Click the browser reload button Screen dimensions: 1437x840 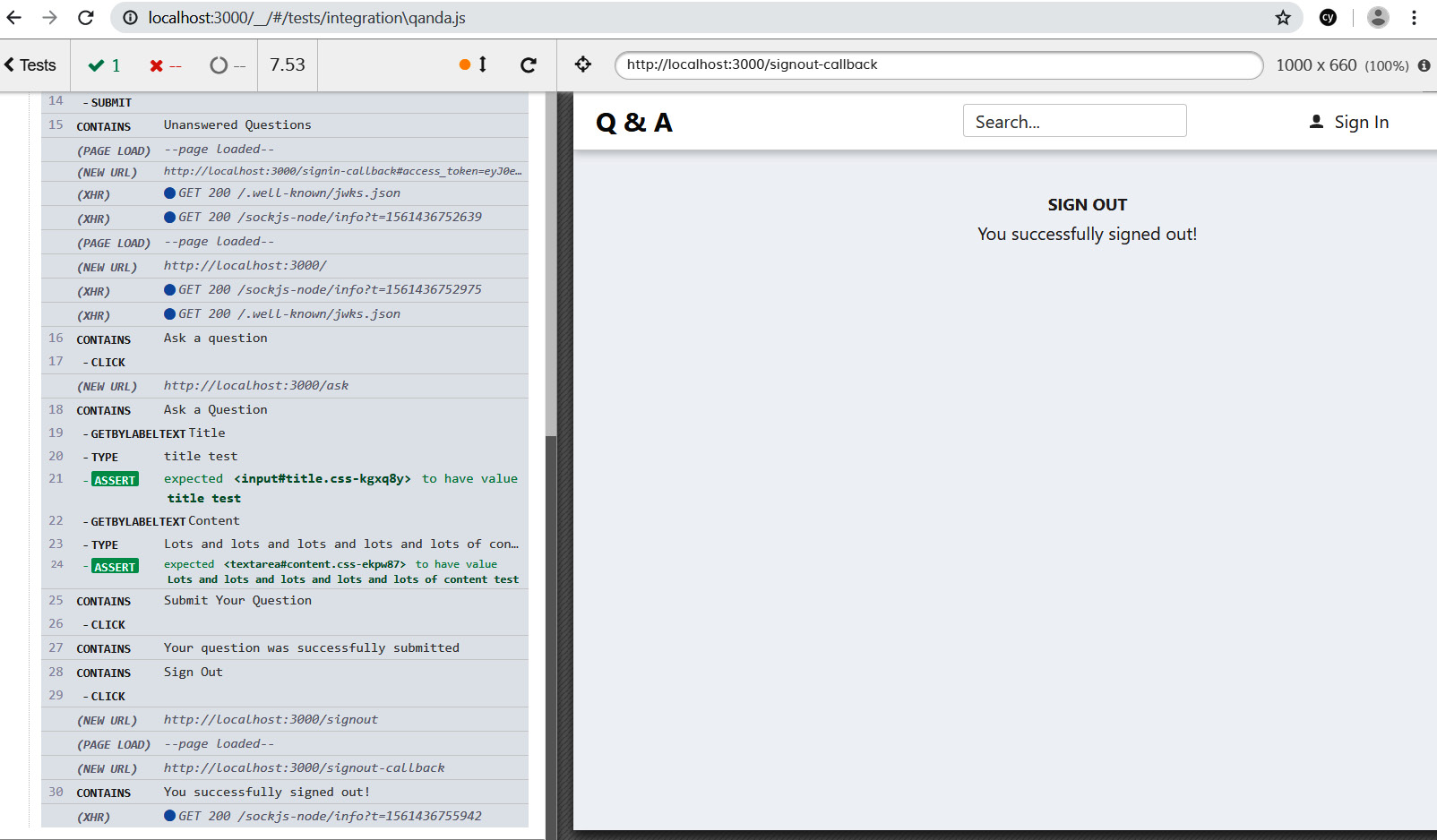(x=86, y=18)
